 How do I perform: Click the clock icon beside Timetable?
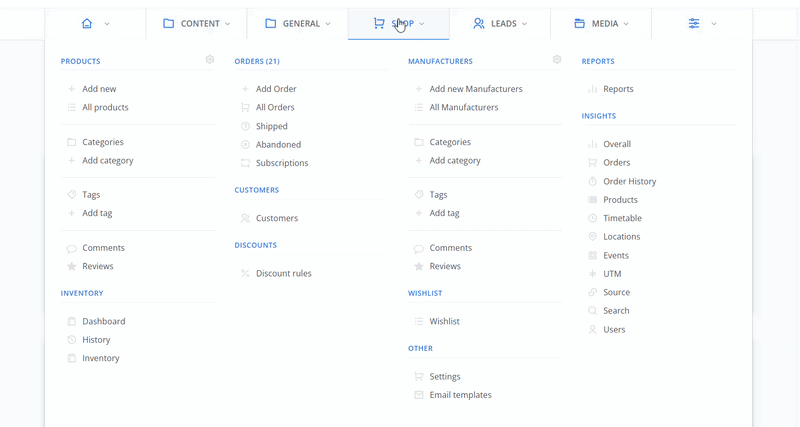click(592, 218)
